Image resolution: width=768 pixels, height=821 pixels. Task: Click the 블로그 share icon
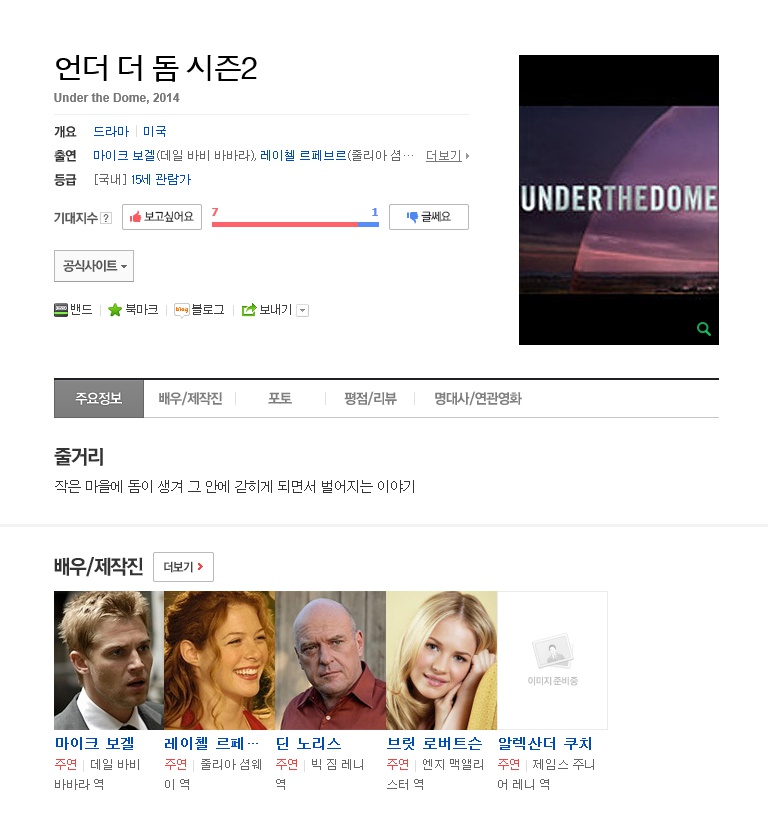click(x=182, y=310)
